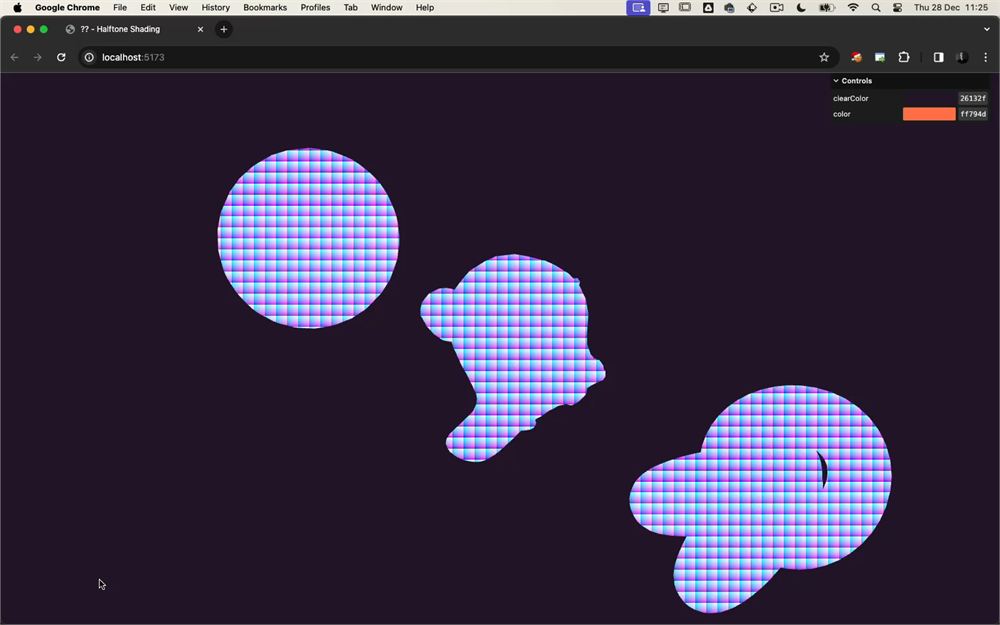Open the Help menu

(x=425, y=8)
